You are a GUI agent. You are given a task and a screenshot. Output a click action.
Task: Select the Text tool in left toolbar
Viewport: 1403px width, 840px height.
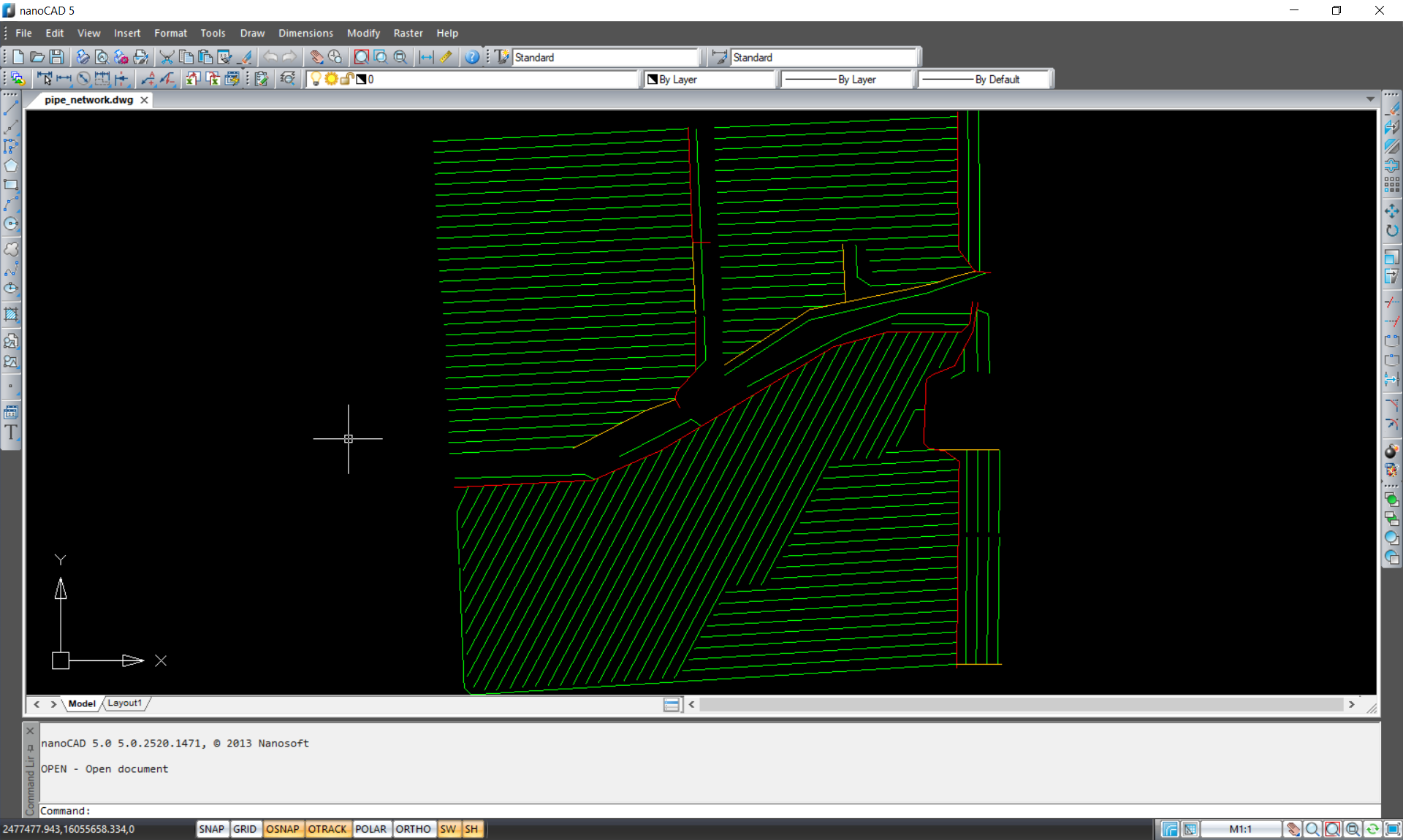(x=11, y=432)
